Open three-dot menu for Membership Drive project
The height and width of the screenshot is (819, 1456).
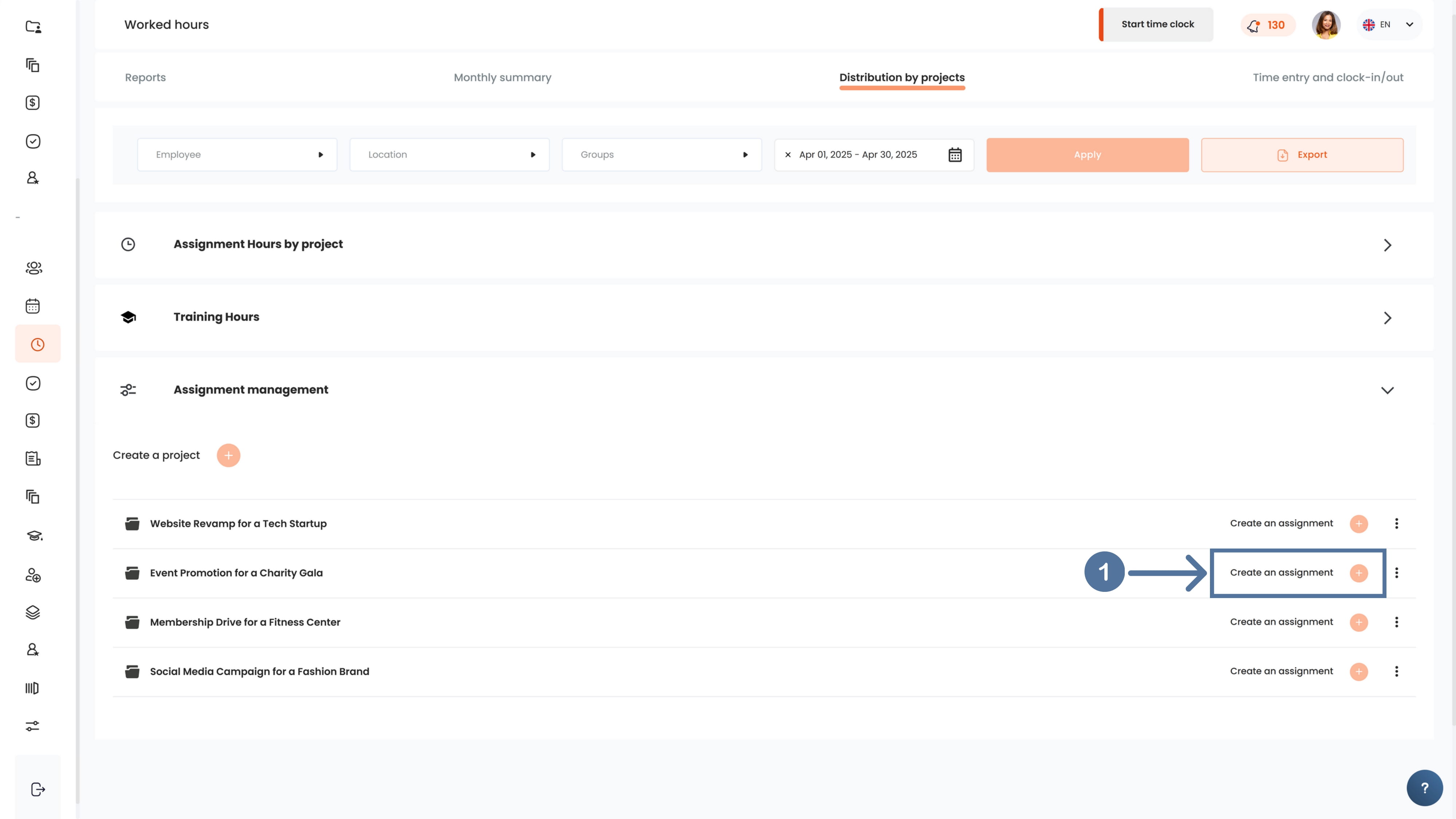pos(1397,622)
